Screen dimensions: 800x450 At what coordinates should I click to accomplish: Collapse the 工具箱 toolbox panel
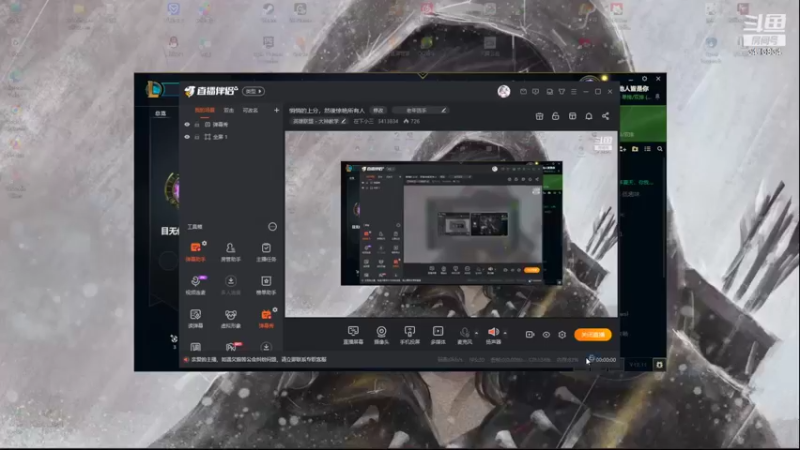click(x=272, y=227)
